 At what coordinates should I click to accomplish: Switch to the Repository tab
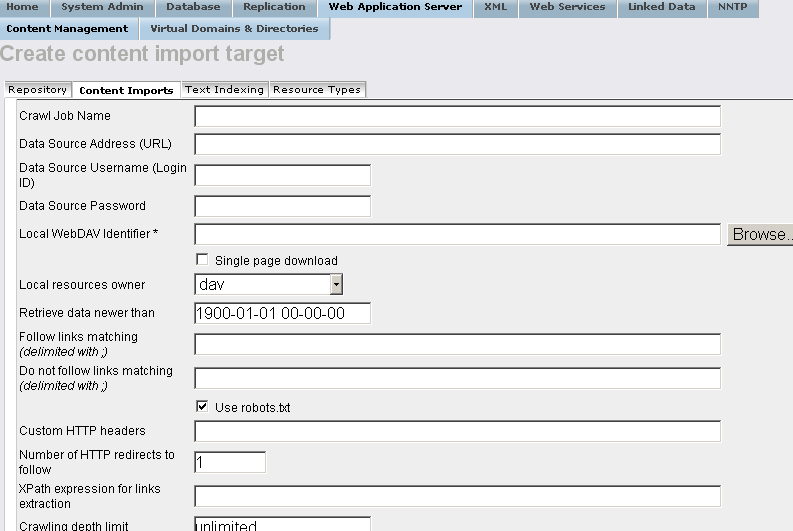pos(37,90)
